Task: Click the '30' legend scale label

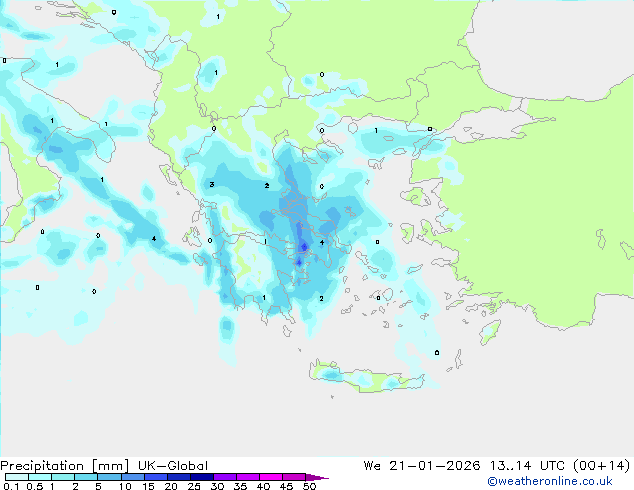Action: [x=217, y=486]
